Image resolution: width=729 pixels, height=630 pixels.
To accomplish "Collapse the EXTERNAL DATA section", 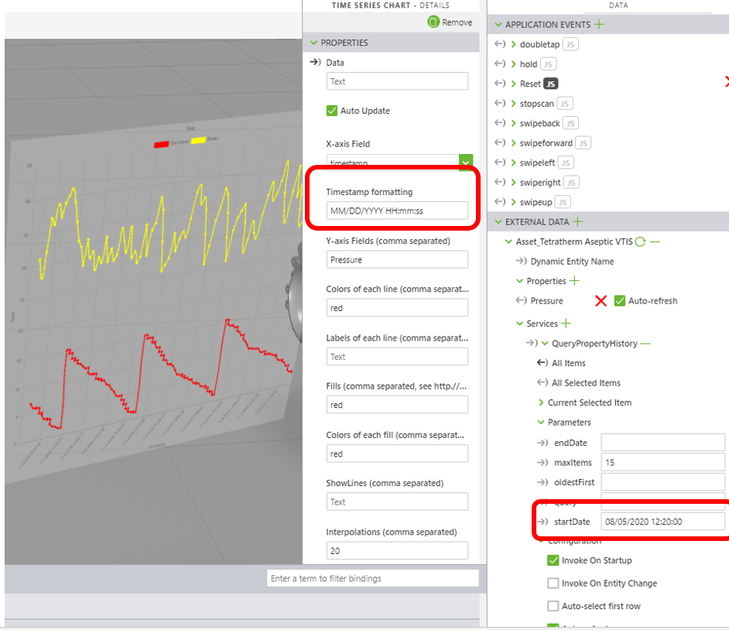I will 498,222.
